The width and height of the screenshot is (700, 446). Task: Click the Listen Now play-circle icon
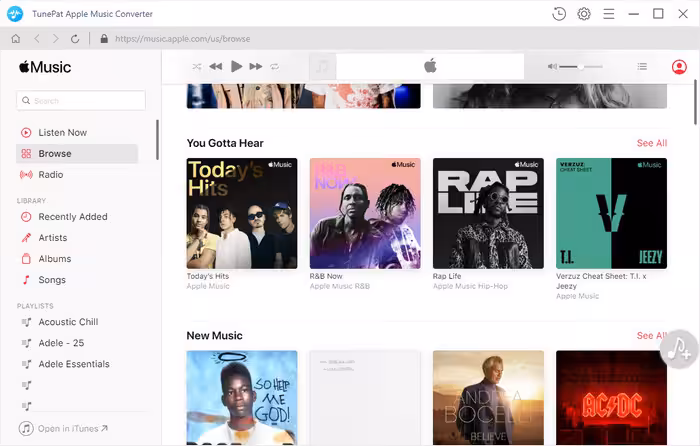tap(26, 133)
